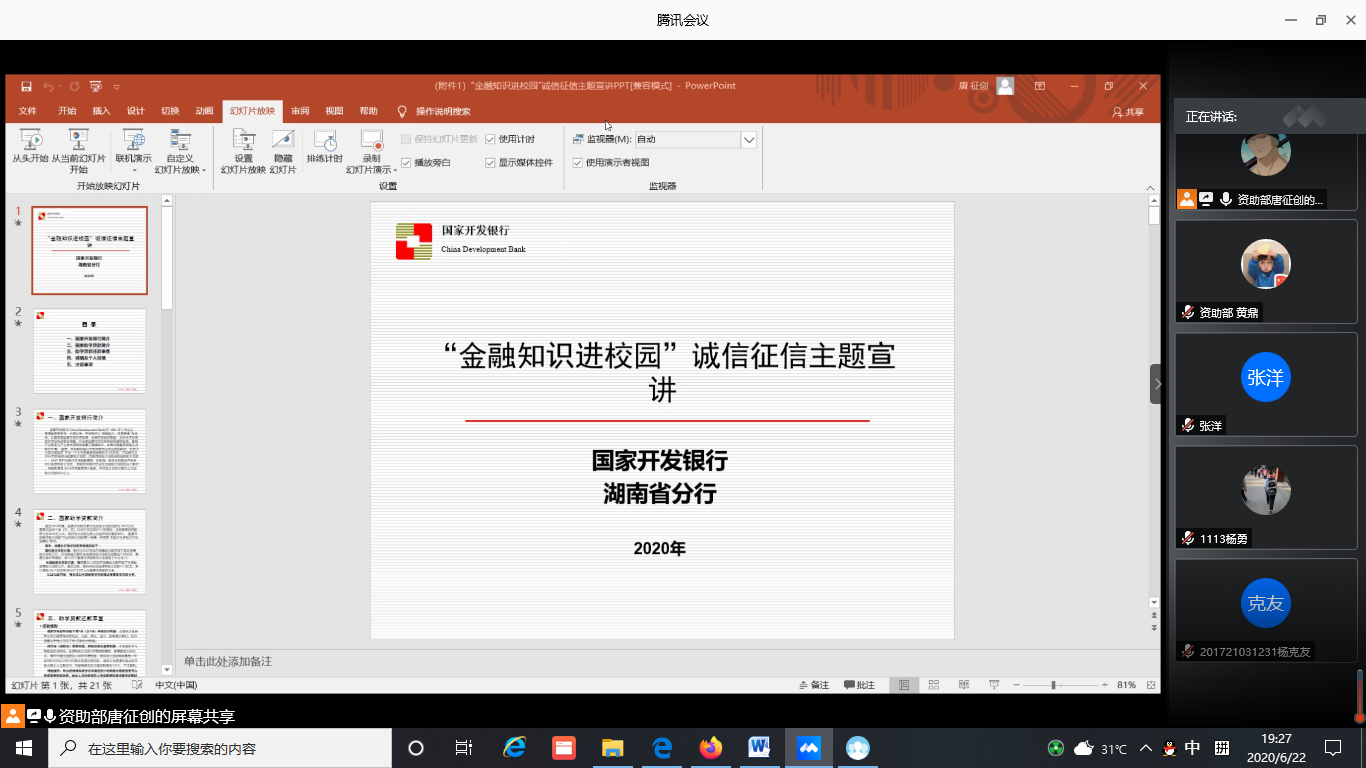
Task: Open 监视器 dropdown set to 自动
Action: coord(748,140)
